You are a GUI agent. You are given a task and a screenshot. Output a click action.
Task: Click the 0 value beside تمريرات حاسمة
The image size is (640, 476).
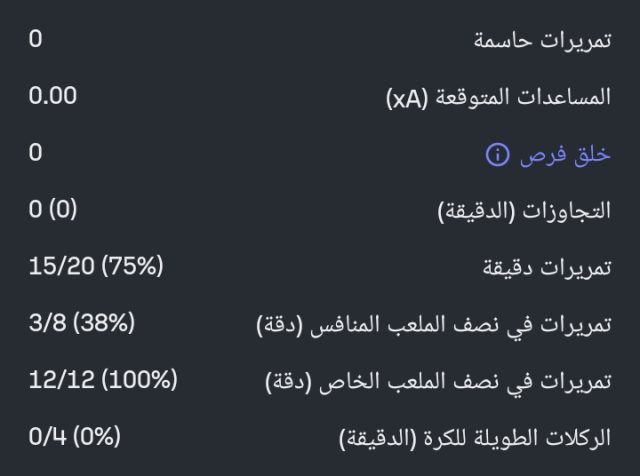pyautogui.click(x=36, y=41)
